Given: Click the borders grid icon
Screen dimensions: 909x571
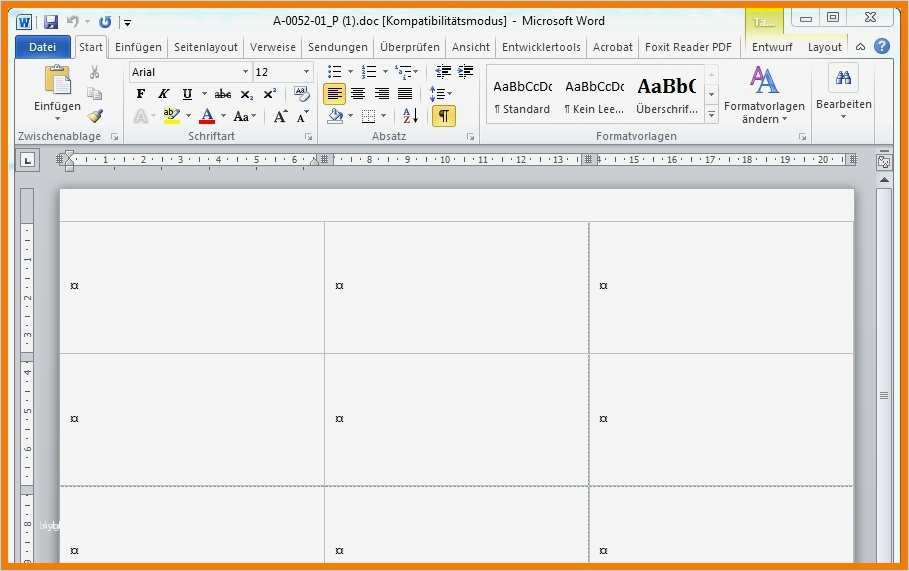Looking at the screenshot, I should (x=368, y=116).
